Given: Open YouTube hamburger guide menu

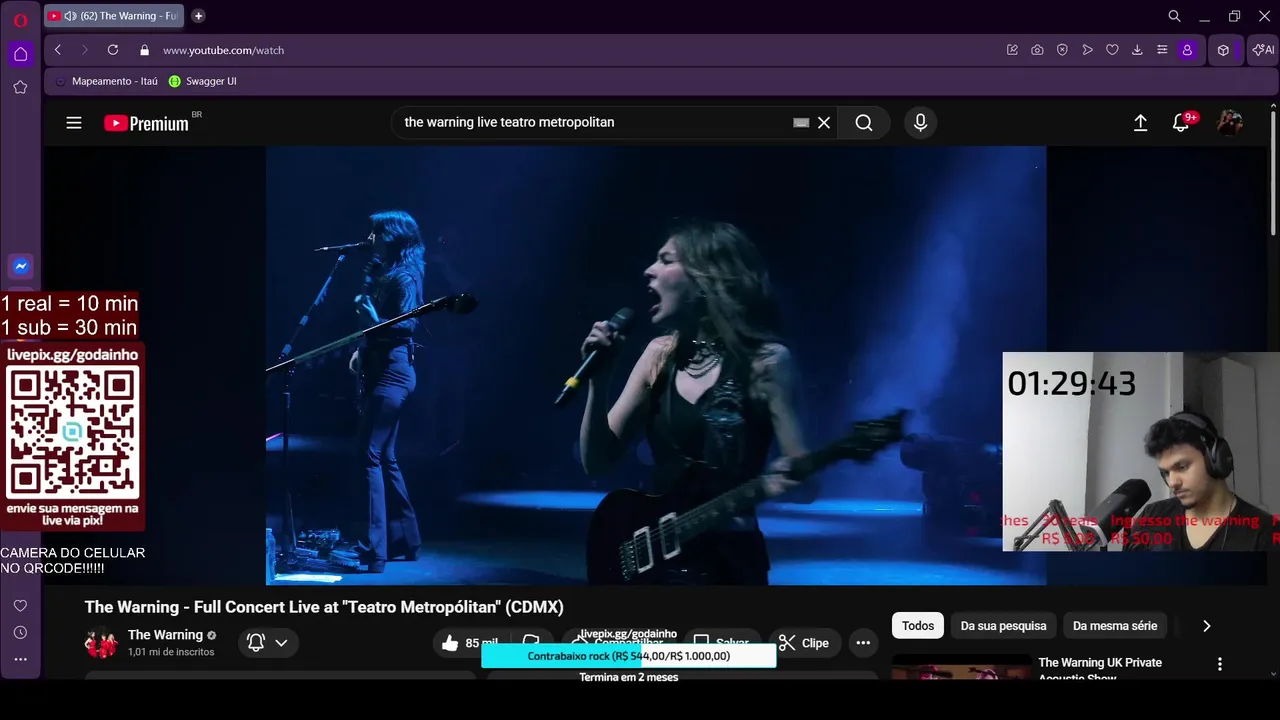Looking at the screenshot, I should click(x=74, y=123).
